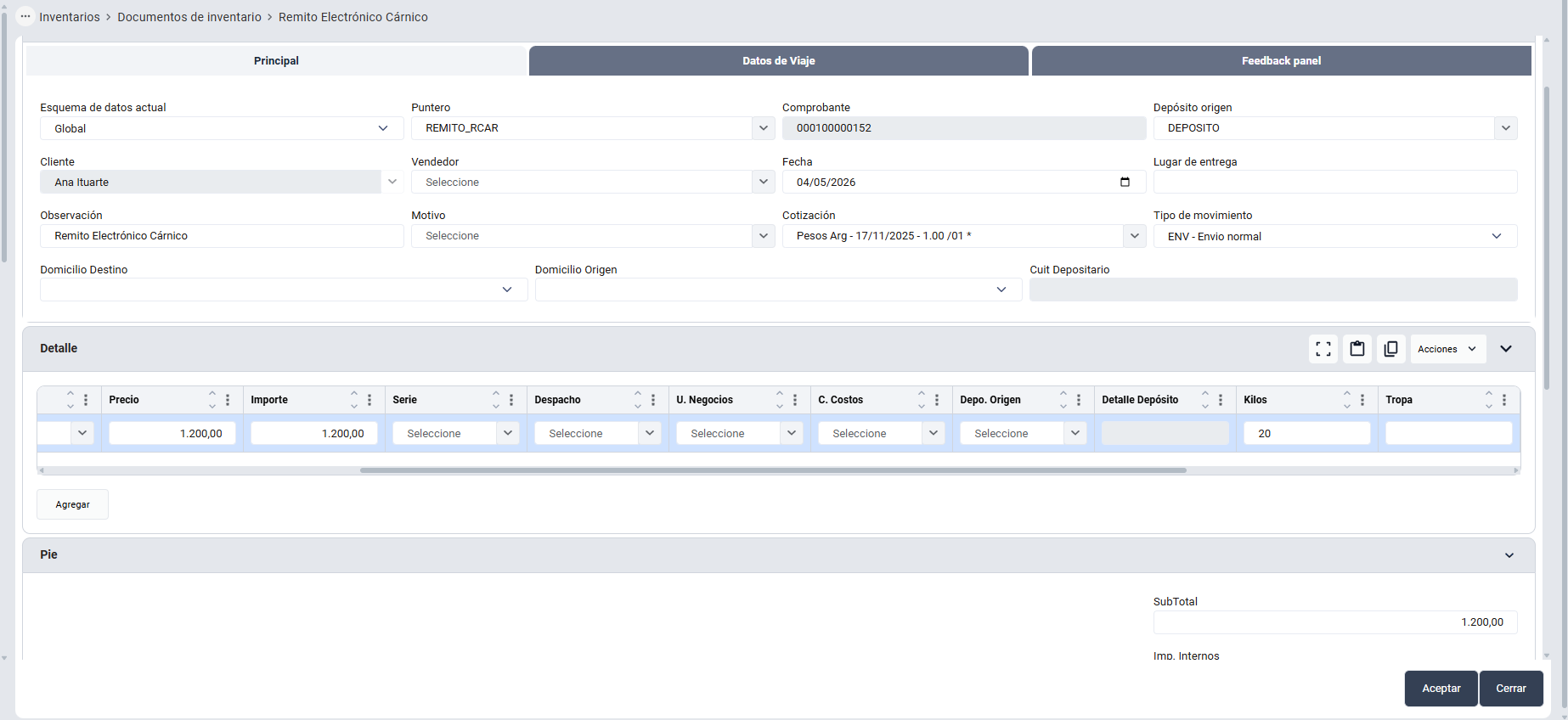Sort by the Tropa column arrows

(1489, 400)
